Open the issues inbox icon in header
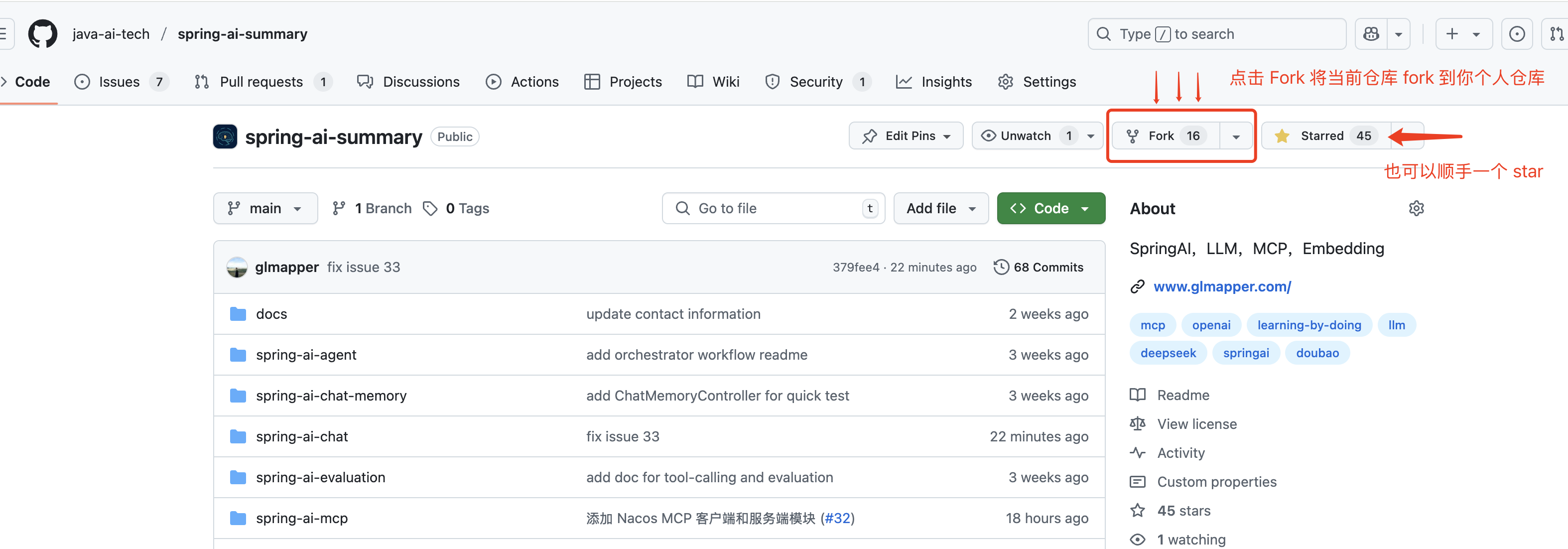Screen dimensions: 1568x549 point(1516,34)
